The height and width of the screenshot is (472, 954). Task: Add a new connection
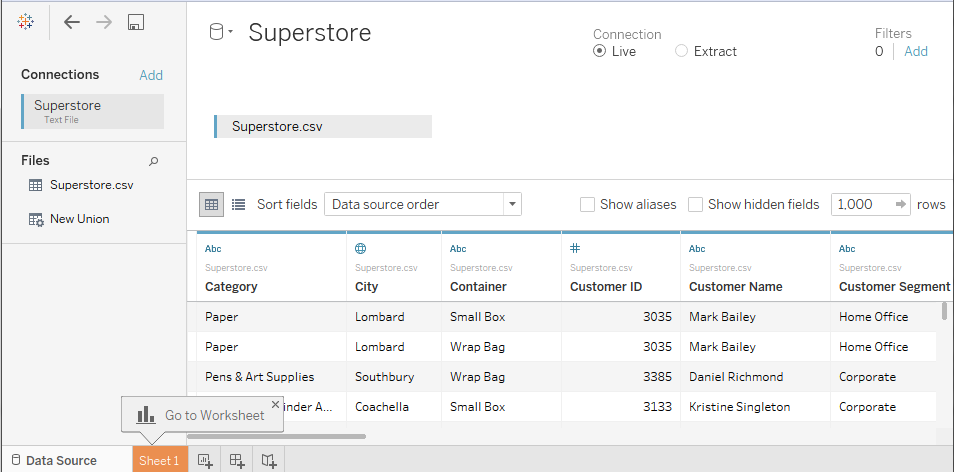[151, 75]
